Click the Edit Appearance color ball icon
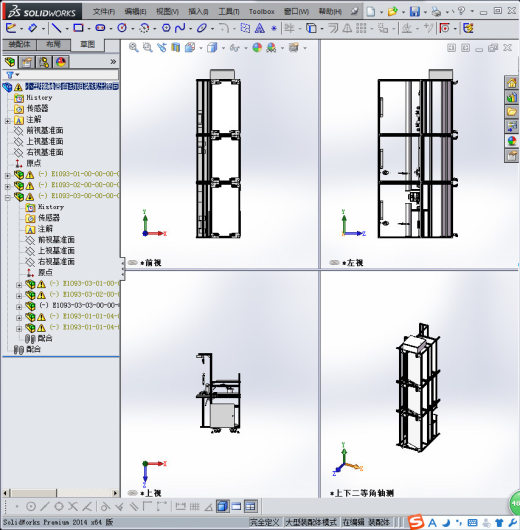Image resolution: width=520 pixels, height=530 pixels. pyautogui.click(x=257, y=48)
